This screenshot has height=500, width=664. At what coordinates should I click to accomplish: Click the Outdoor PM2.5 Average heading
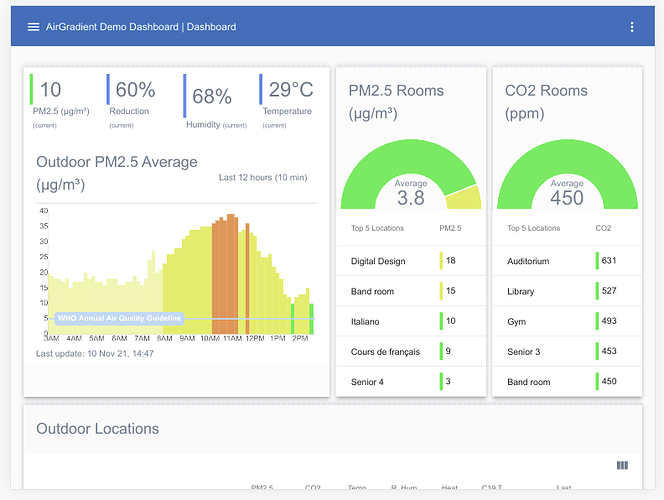pyautogui.click(x=116, y=173)
